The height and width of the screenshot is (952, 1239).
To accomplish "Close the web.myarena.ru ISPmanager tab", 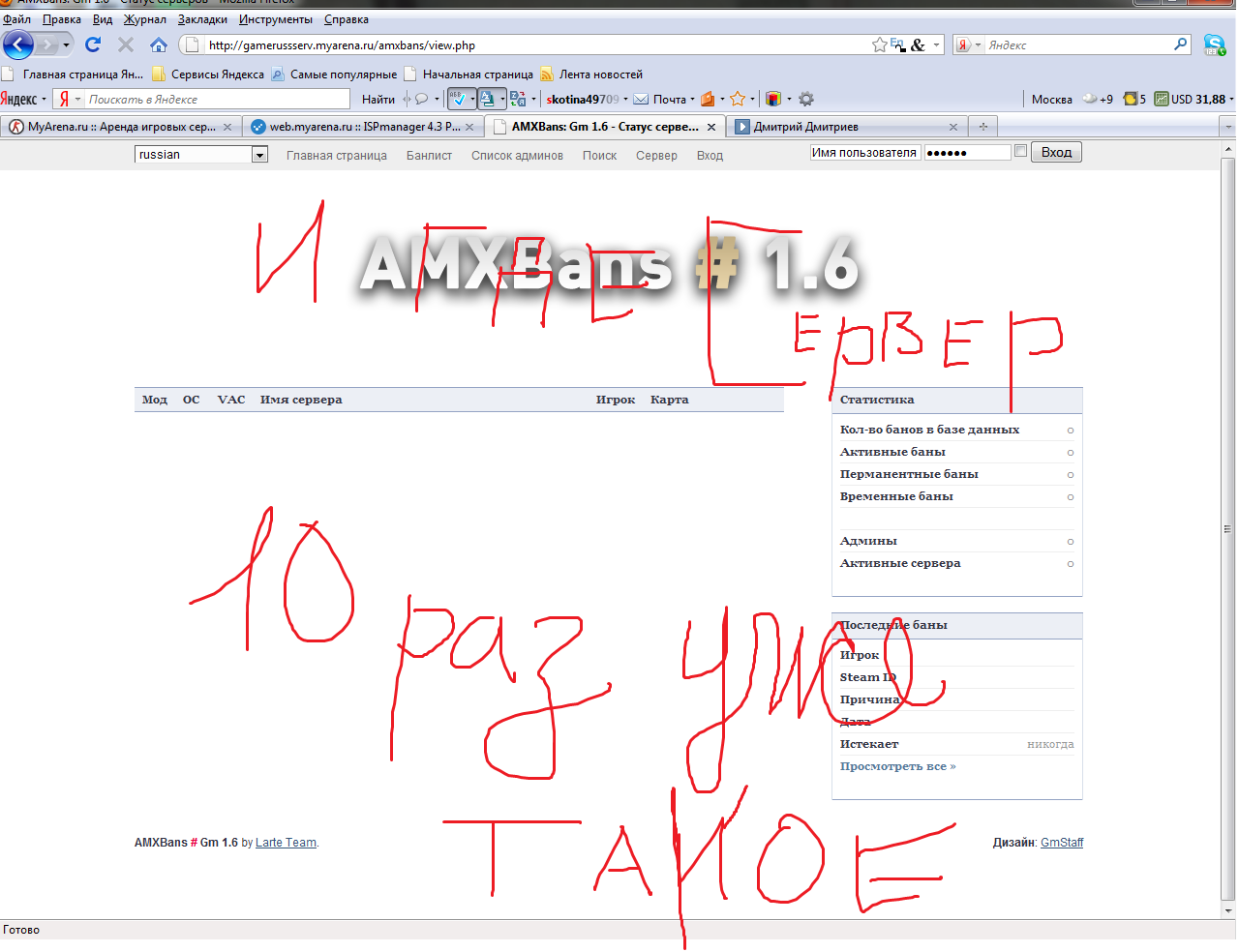I will (469, 127).
